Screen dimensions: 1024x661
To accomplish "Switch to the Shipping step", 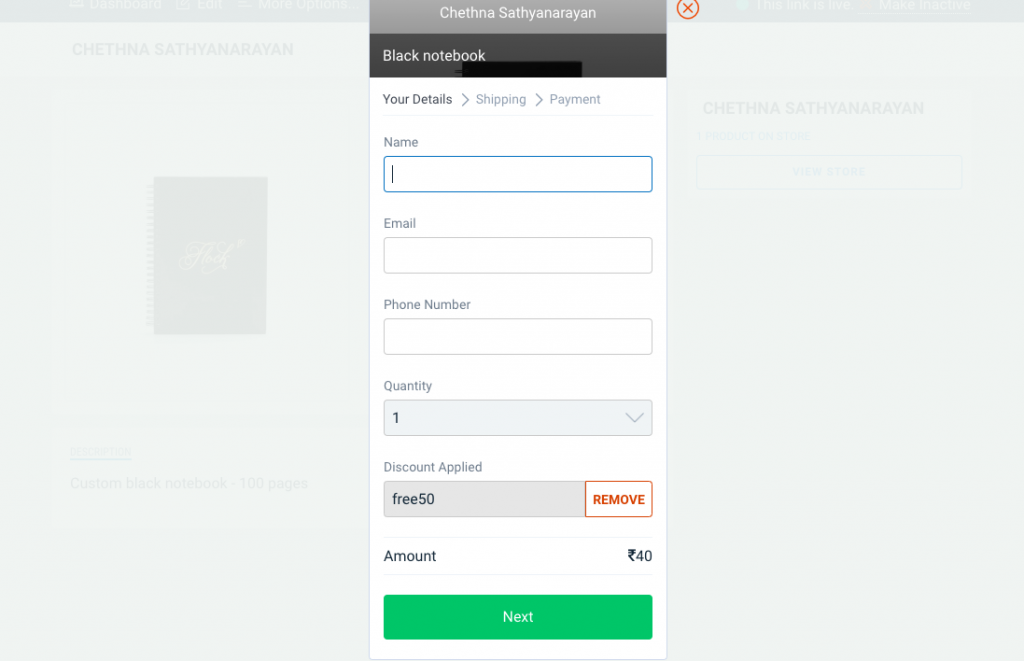I will click(501, 99).
